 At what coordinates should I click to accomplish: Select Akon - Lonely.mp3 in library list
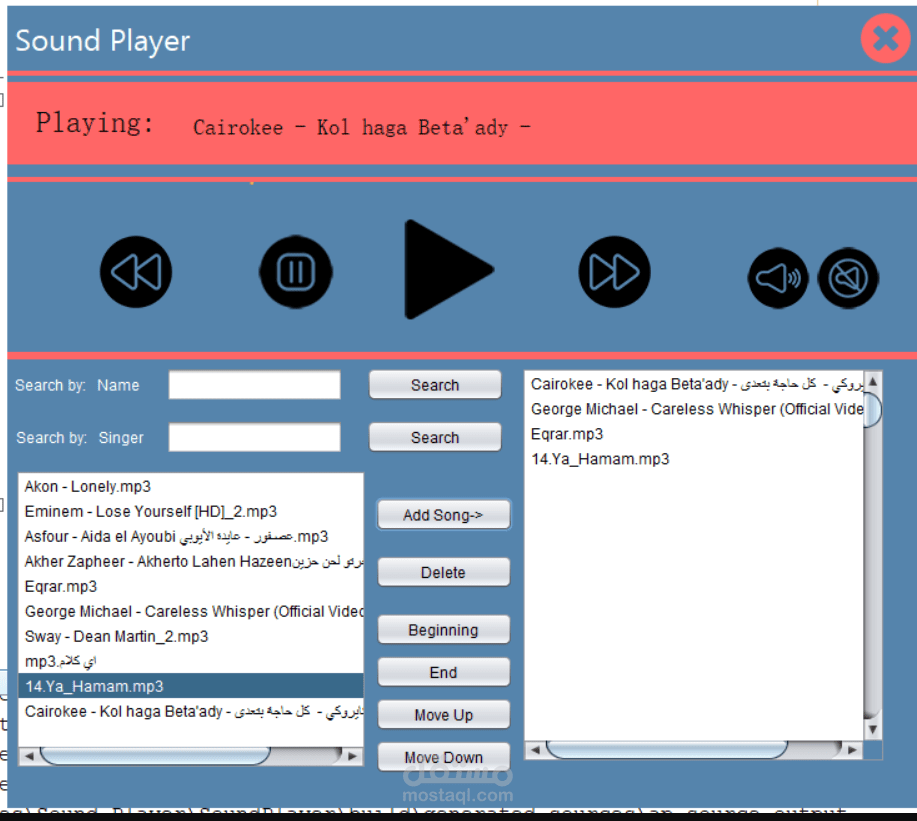(191, 487)
